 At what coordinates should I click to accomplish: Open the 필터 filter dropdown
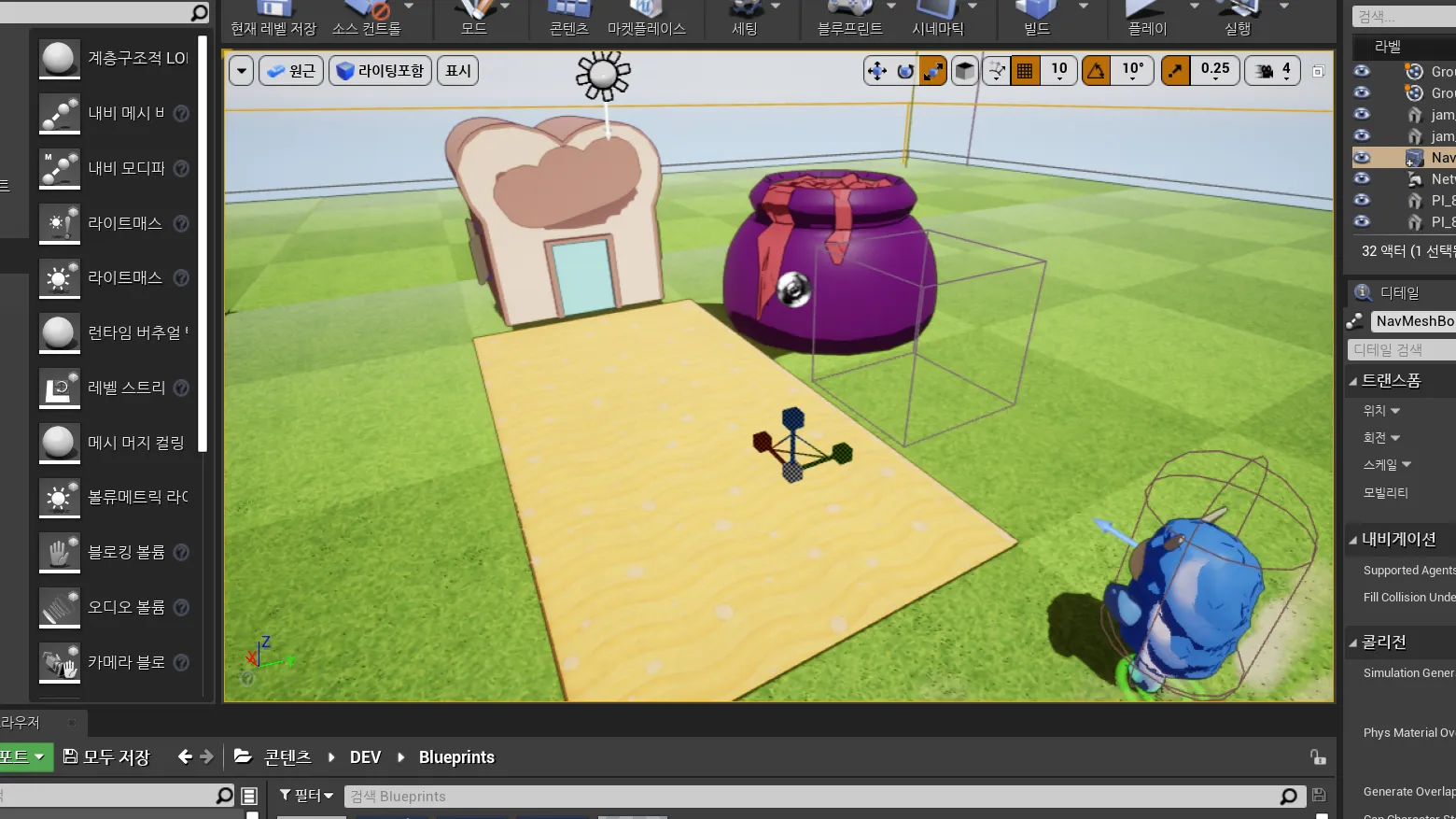307,796
